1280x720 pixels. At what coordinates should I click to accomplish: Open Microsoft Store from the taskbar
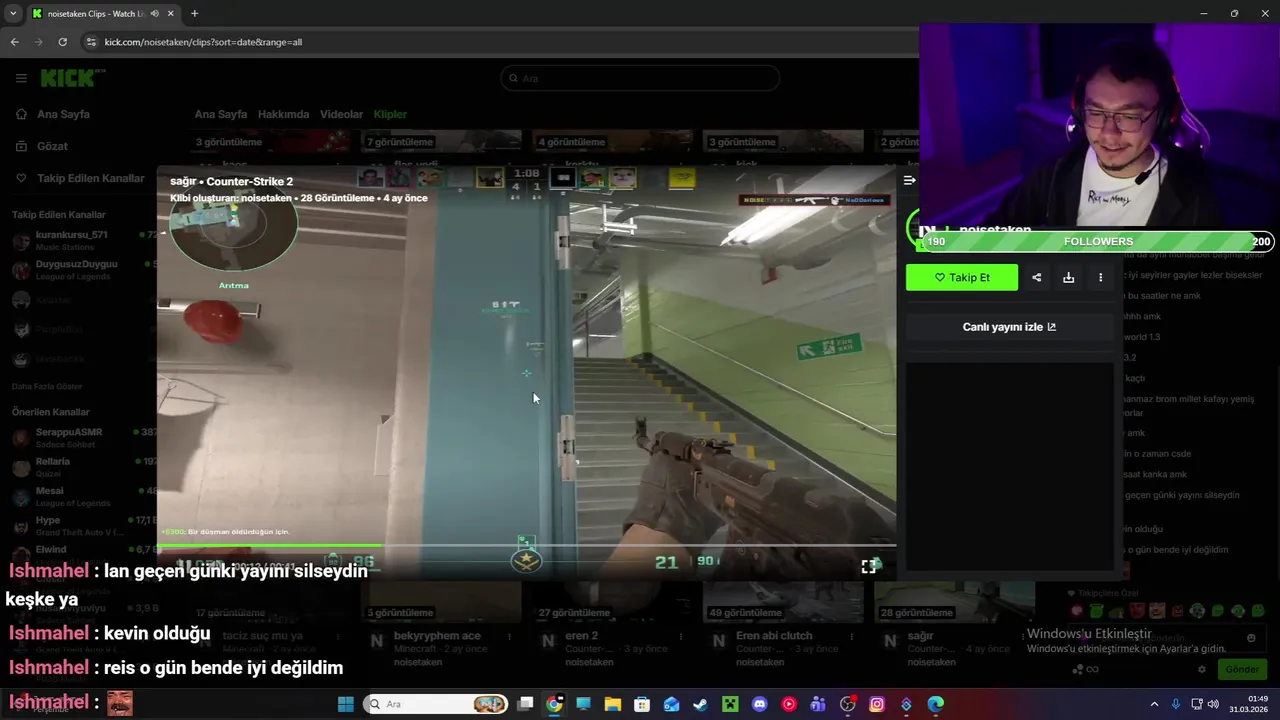tap(642, 704)
